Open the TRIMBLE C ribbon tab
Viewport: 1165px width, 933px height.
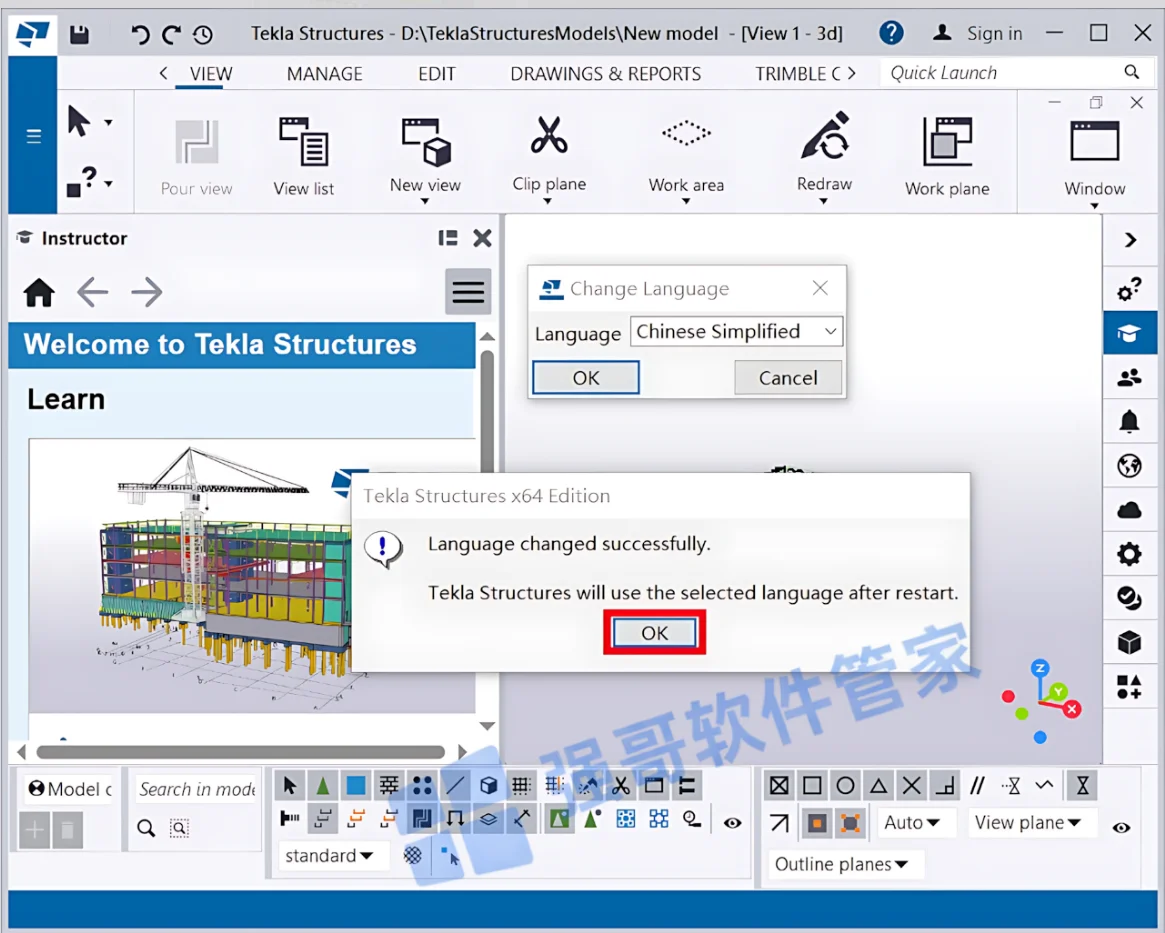coord(798,74)
